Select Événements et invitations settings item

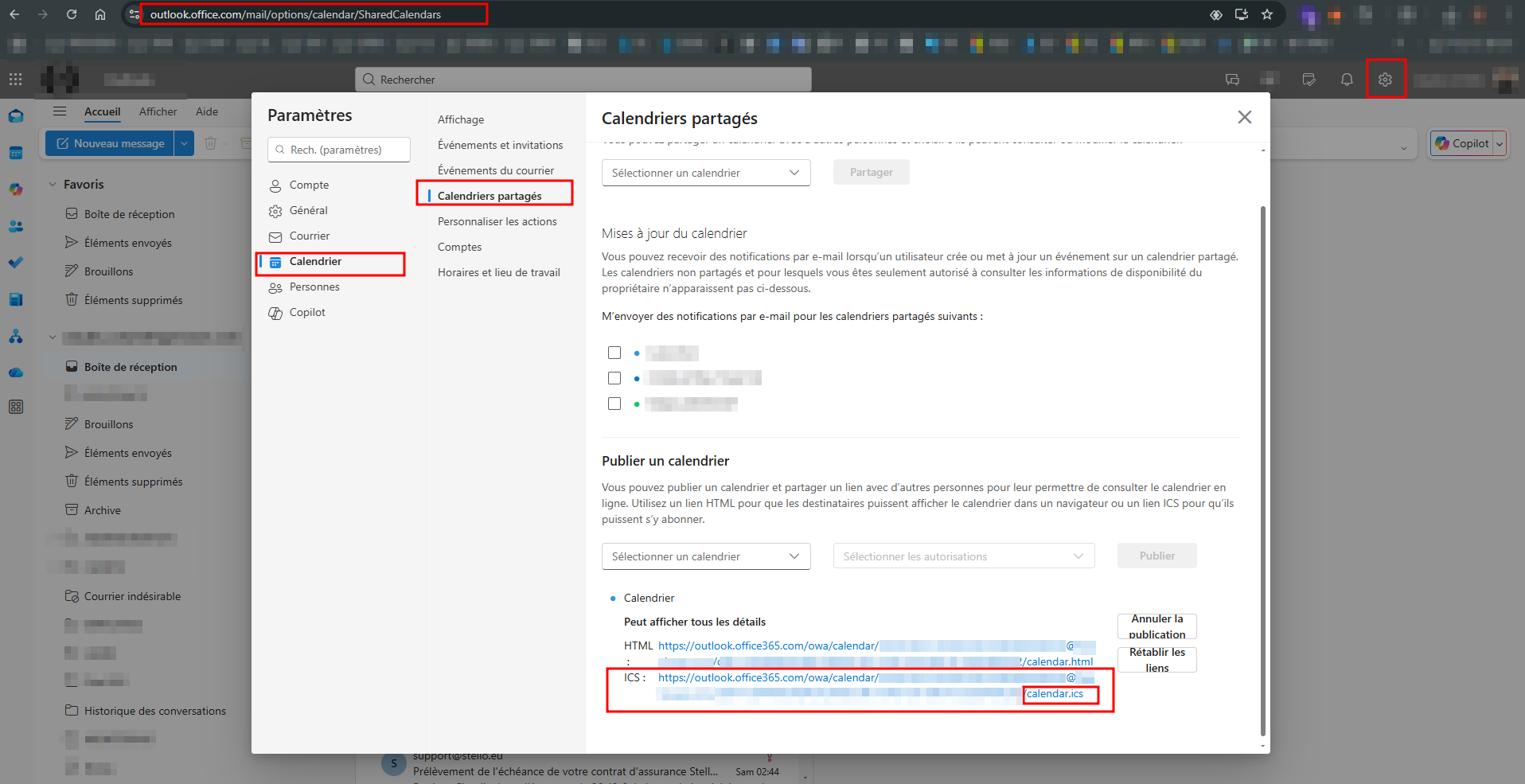500,145
